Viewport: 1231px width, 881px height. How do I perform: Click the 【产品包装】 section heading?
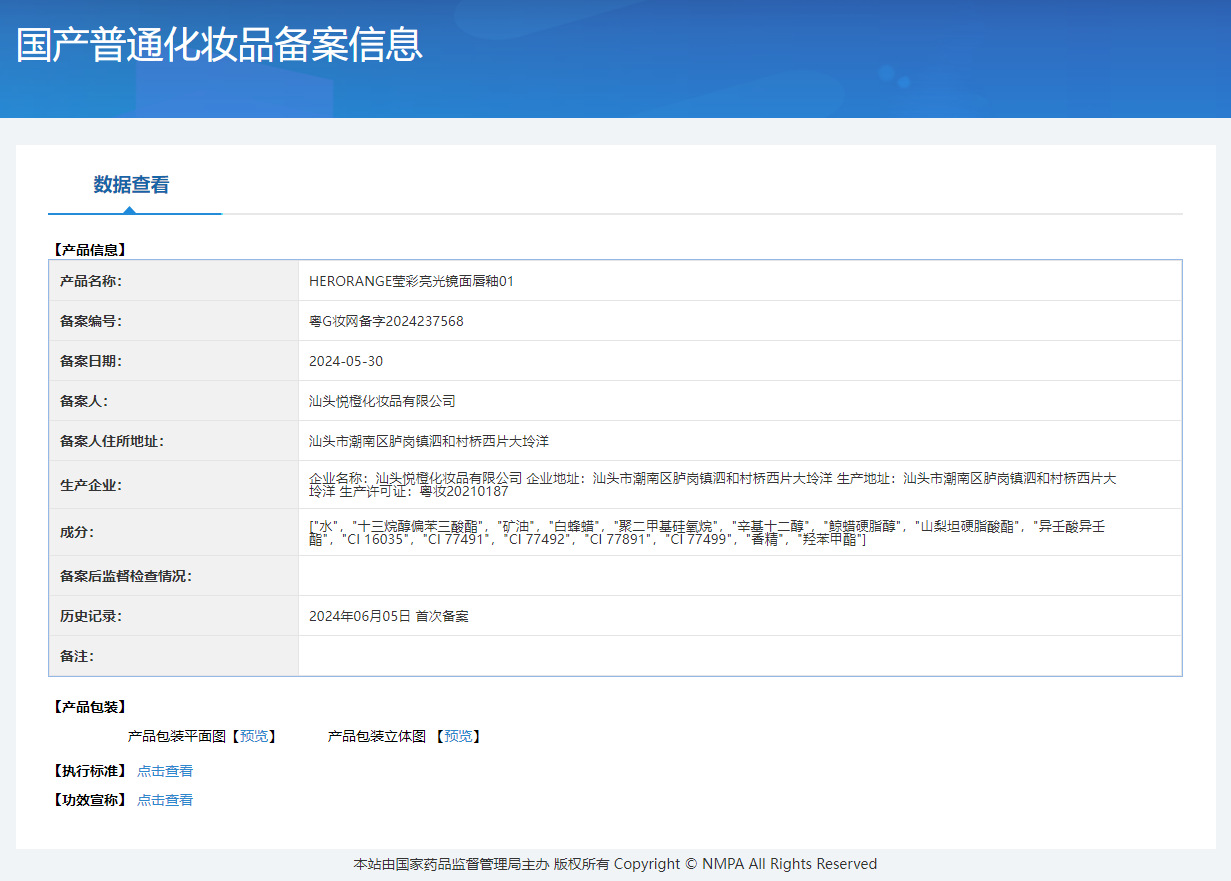click(89, 707)
